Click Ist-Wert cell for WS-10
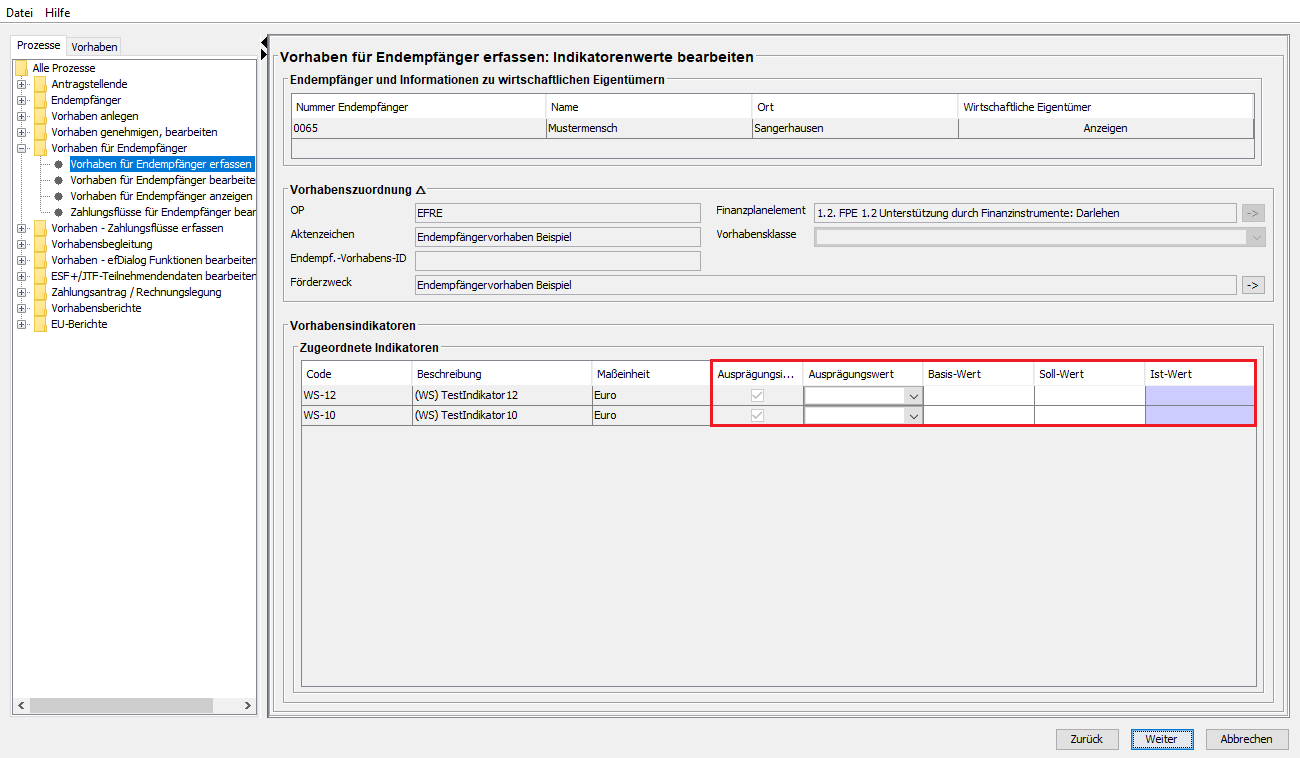This screenshot has width=1300, height=758. coord(1200,415)
